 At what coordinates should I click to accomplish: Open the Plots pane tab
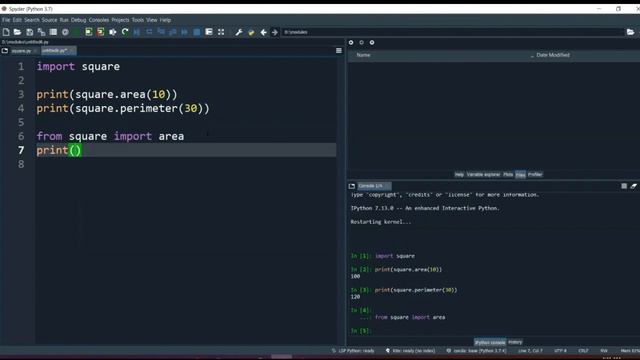click(x=508, y=175)
